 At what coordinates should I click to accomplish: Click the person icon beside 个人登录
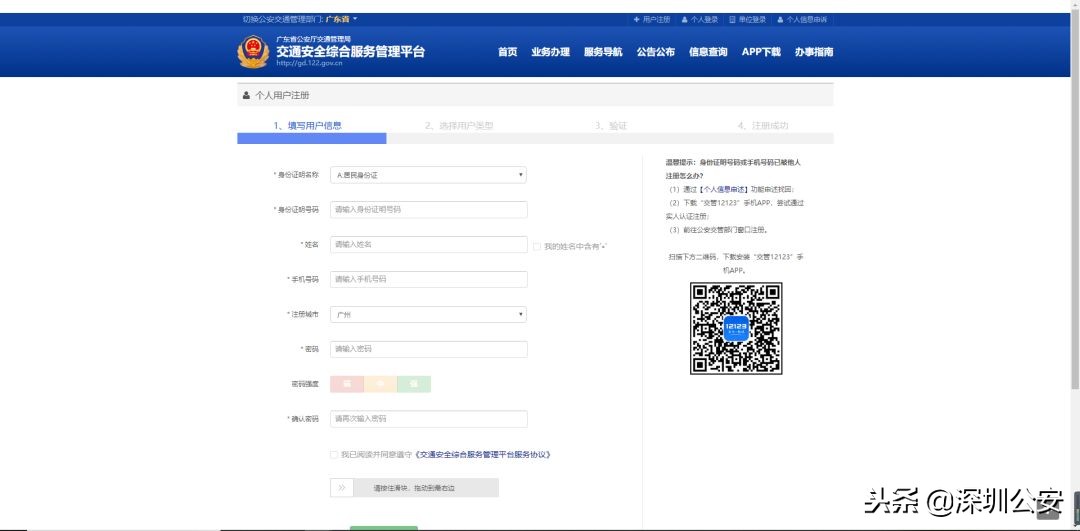[x=685, y=20]
